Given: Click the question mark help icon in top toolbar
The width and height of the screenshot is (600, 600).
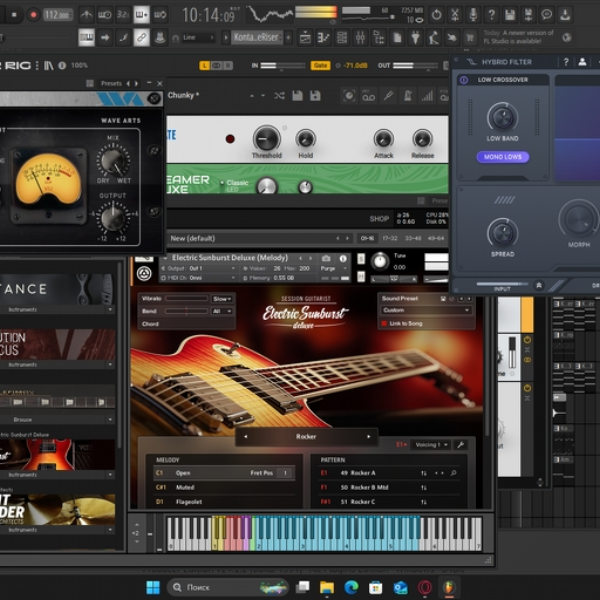Looking at the screenshot, I should click(491, 15).
